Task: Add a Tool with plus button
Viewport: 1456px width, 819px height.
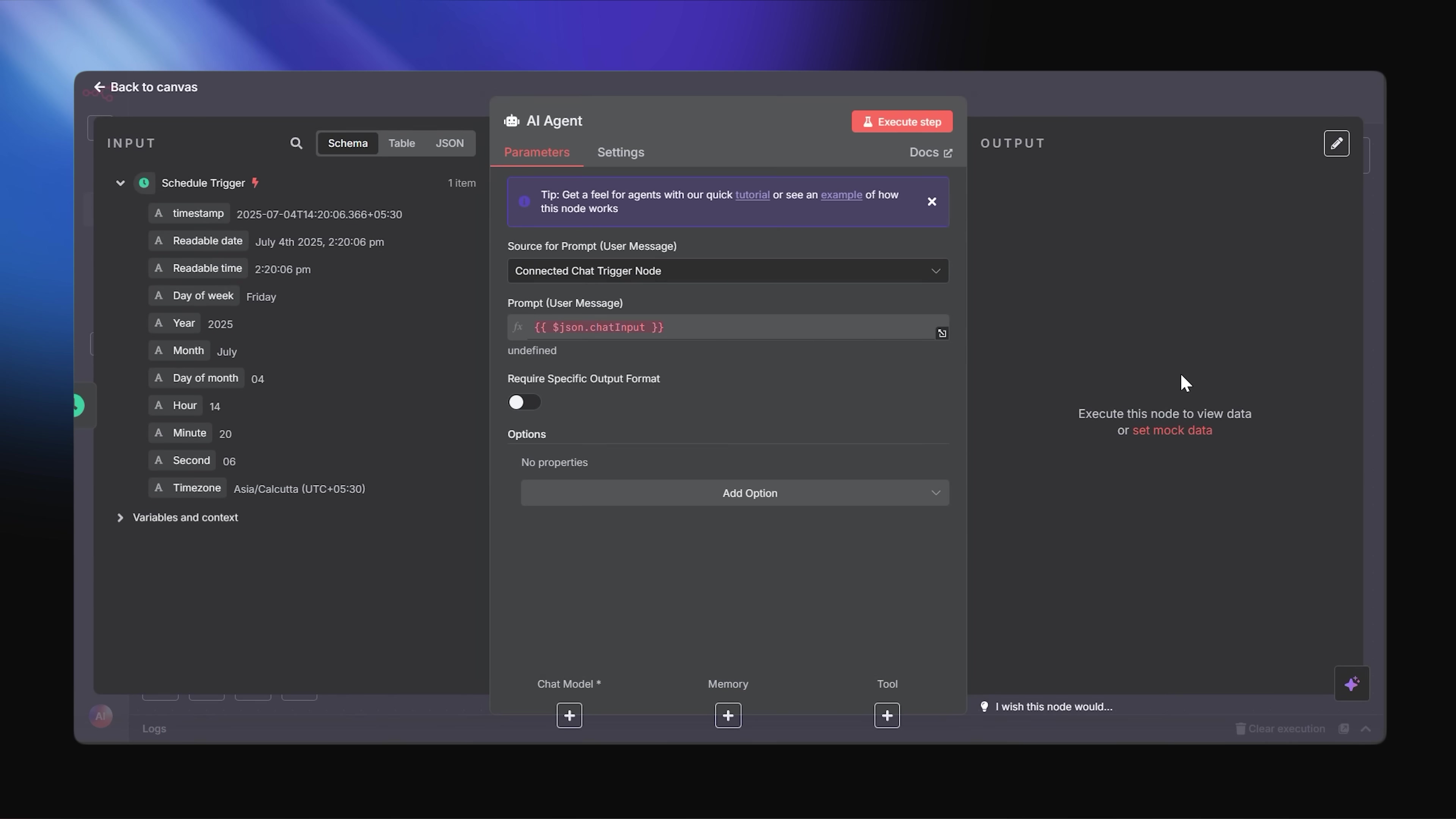Action: click(887, 716)
